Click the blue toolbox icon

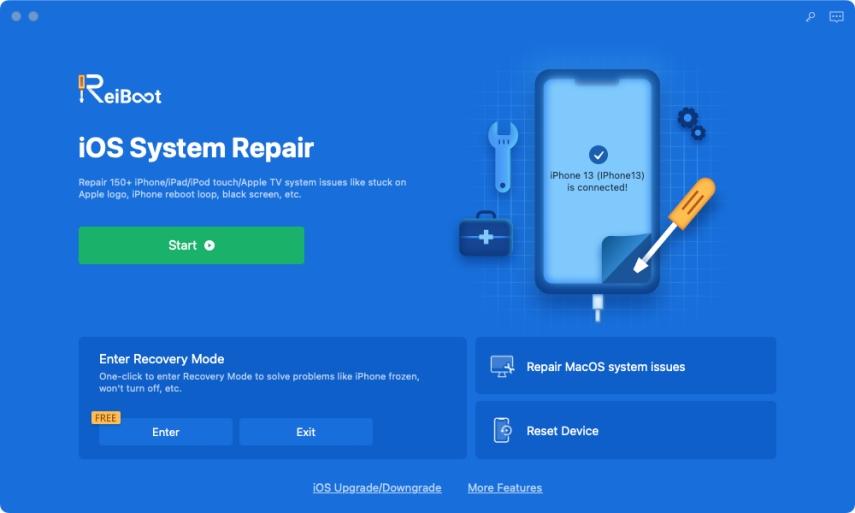click(x=486, y=237)
